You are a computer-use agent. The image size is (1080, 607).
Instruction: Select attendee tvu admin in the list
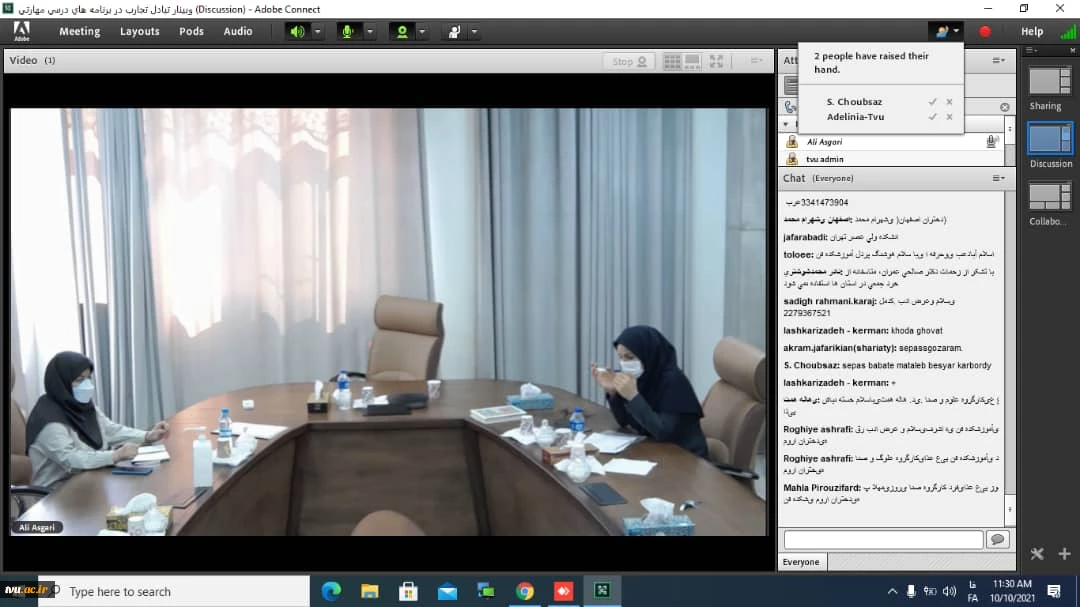pos(892,158)
